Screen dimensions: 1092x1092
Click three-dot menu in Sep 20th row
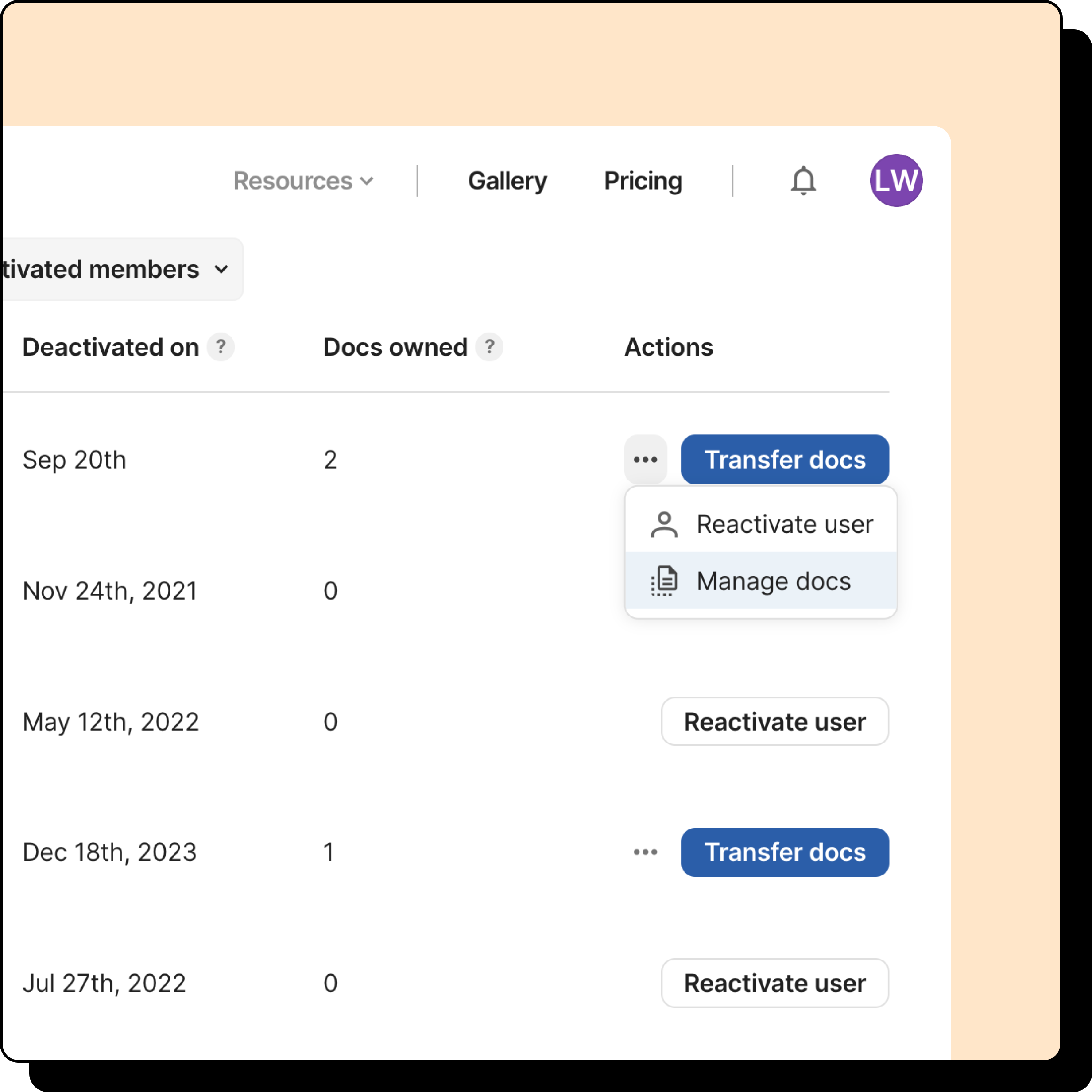(x=646, y=460)
